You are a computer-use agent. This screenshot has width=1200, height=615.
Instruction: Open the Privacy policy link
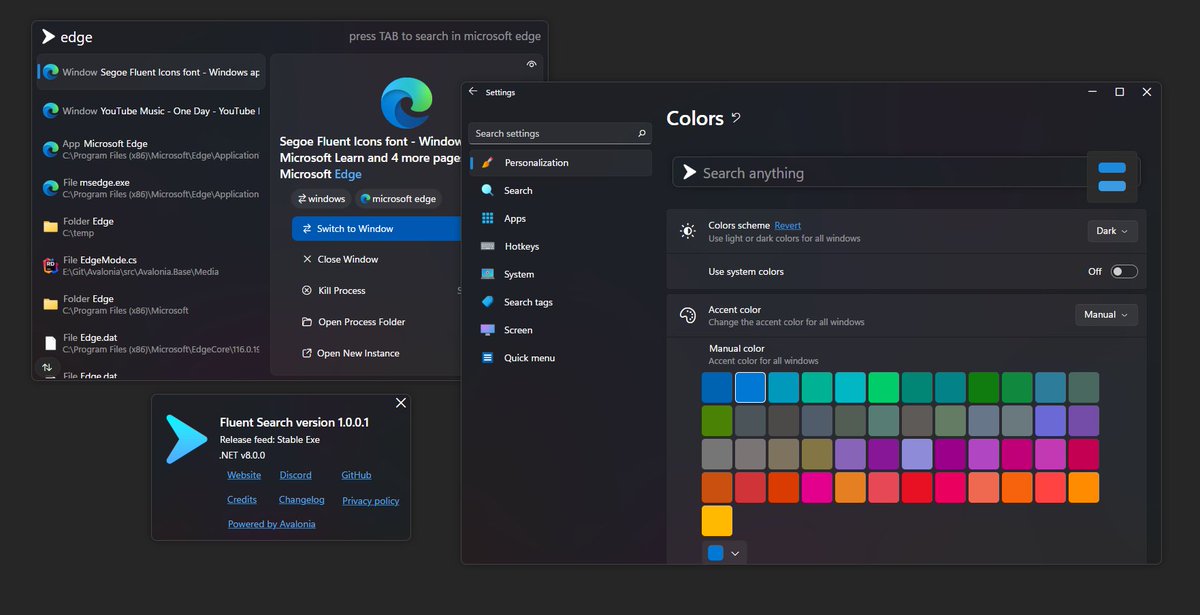click(371, 500)
